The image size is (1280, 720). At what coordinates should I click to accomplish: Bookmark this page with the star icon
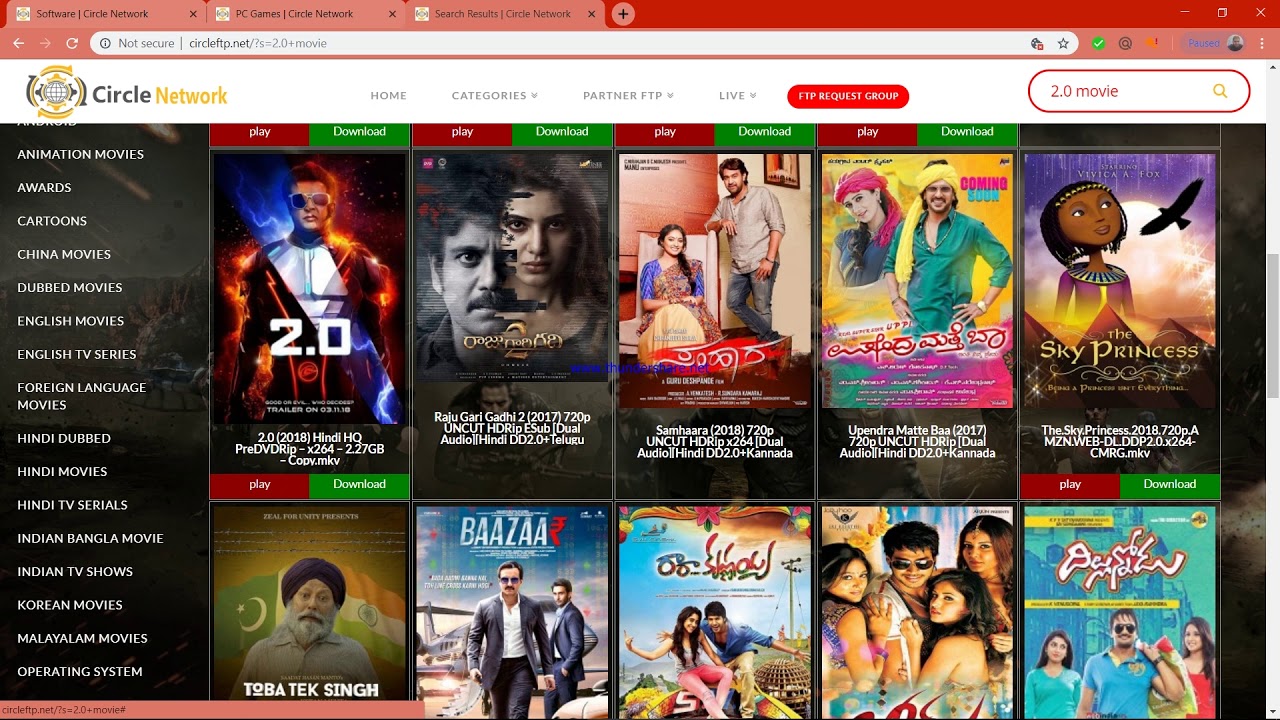(x=1063, y=43)
